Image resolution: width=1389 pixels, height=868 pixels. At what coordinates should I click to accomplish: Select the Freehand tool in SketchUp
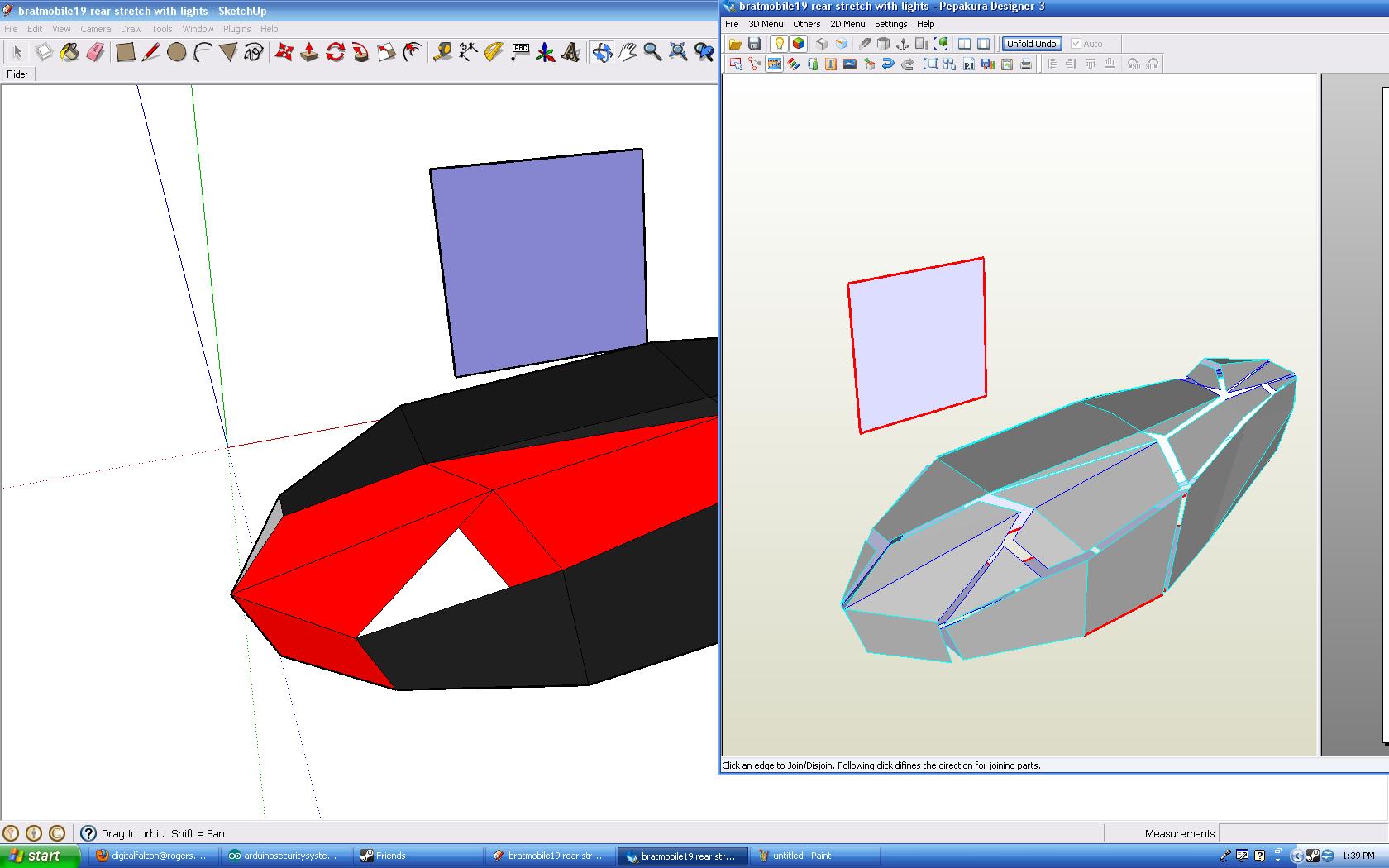pyautogui.click(x=254, y=53)
